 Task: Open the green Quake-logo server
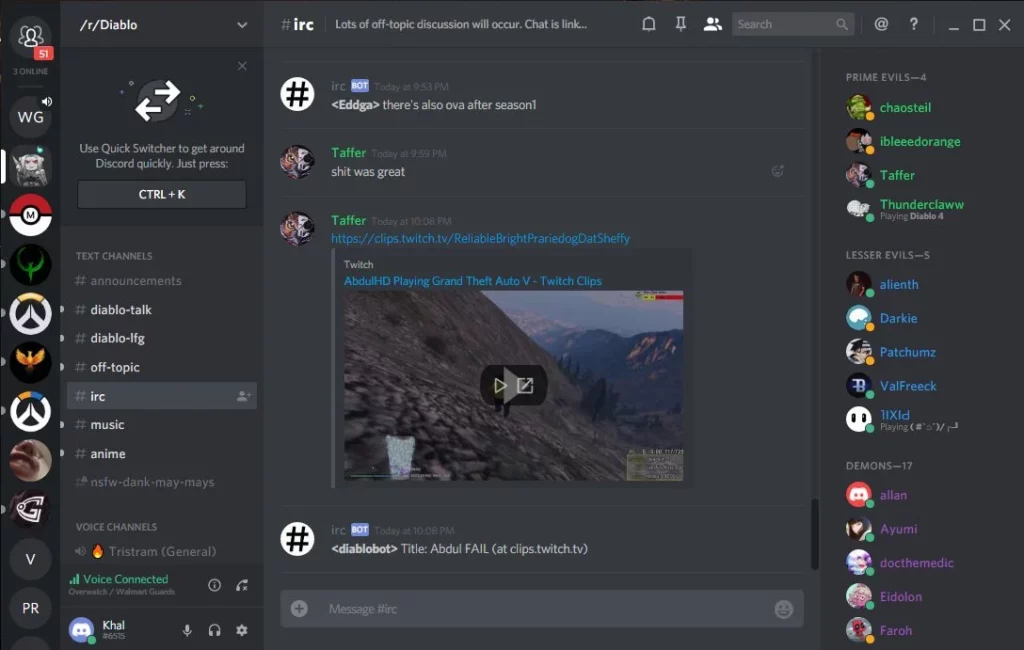[x=30, y=264]
